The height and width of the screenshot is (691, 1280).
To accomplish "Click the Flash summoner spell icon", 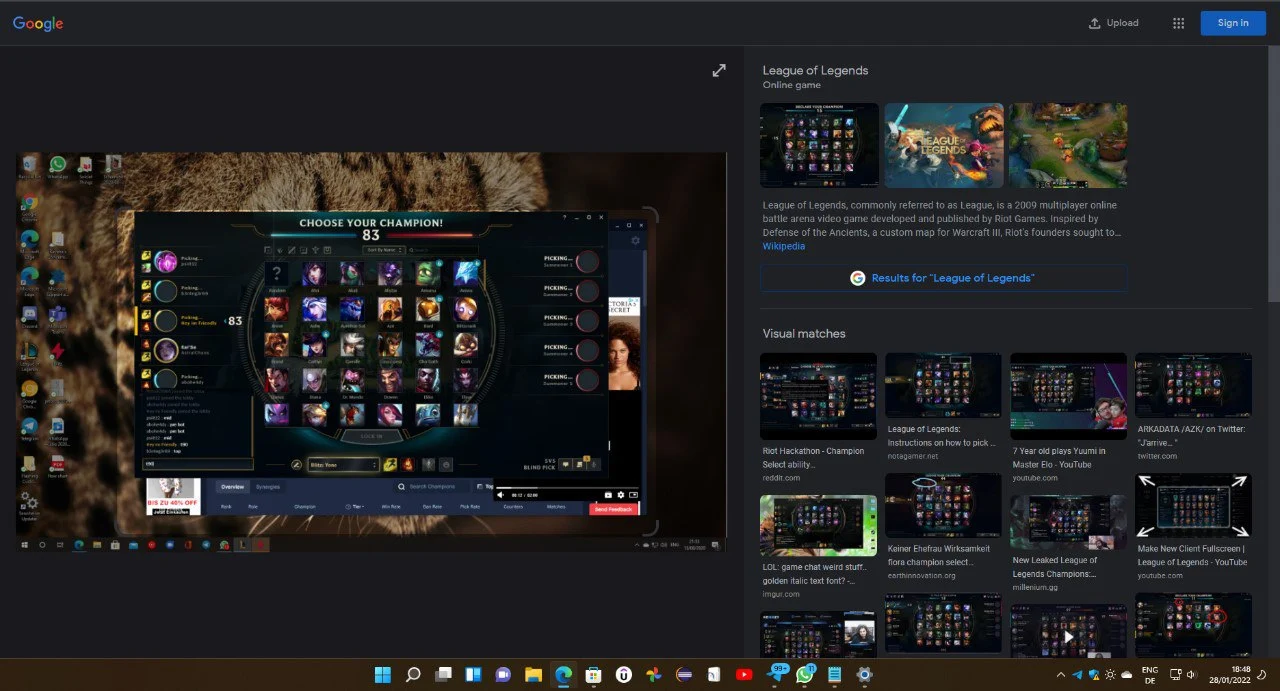I will pyautogui.click(x=389, y=464).
